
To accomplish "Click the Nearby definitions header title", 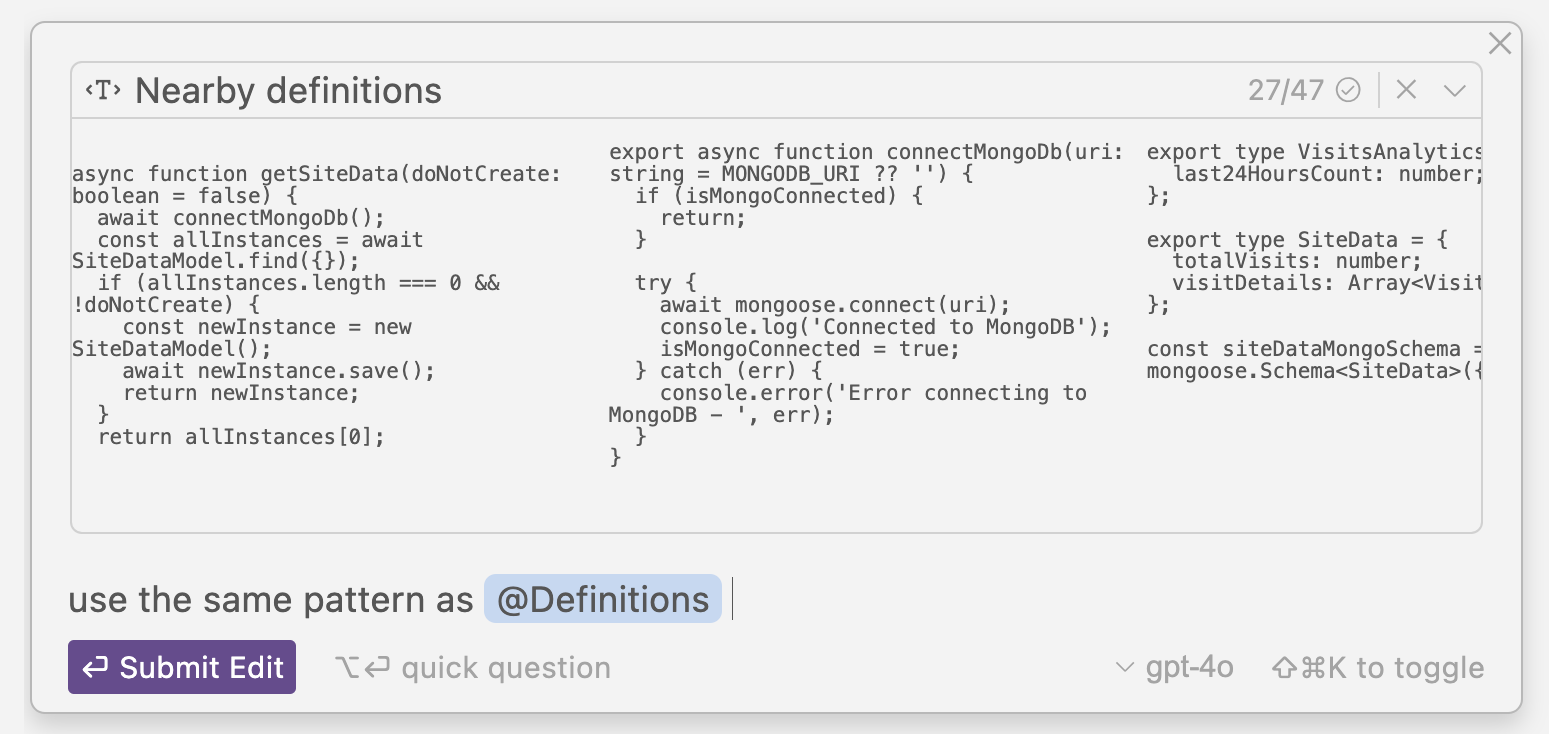I will pos(288,91).
